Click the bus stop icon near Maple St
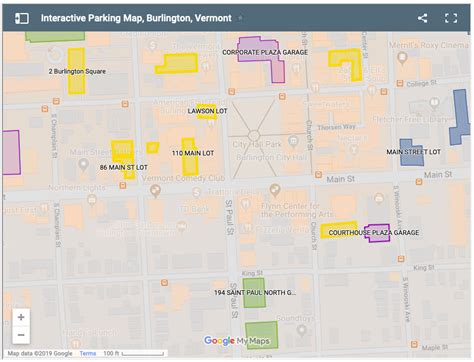The height and width of the screenshot is (362, 474). (414, 344)
